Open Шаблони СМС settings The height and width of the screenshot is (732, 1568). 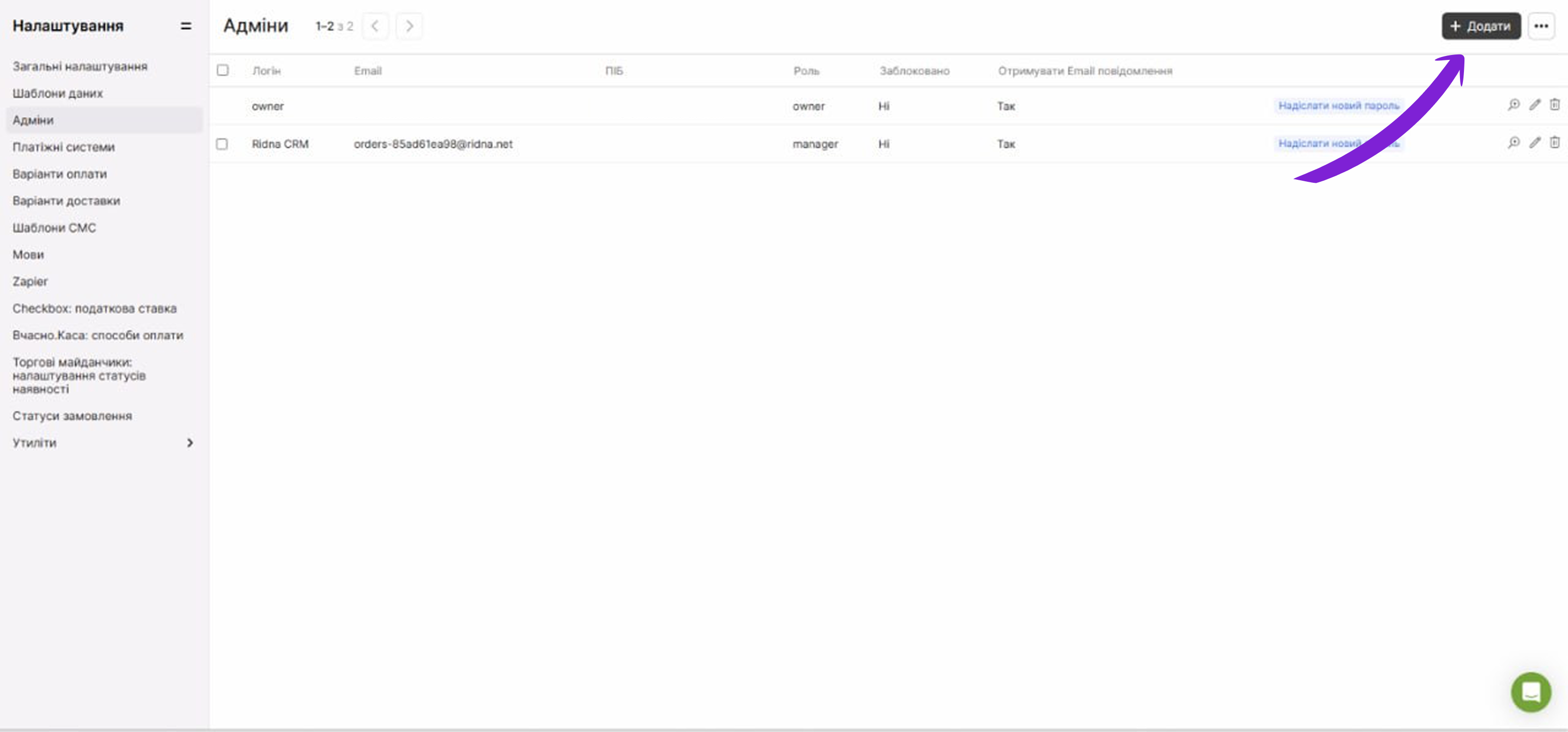(x=54, y=227)
